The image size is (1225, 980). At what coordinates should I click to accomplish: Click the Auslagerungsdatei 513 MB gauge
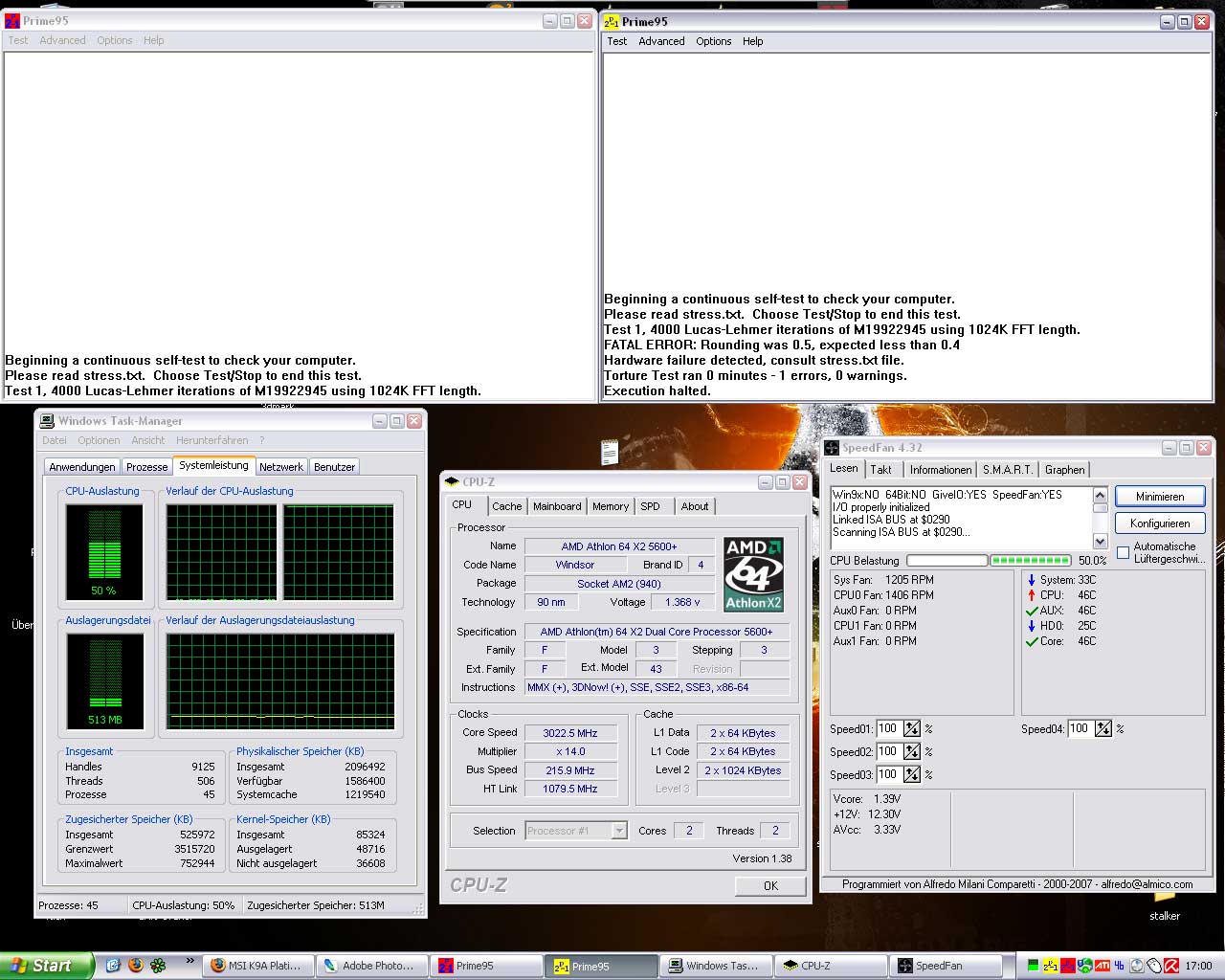[104, 680]
